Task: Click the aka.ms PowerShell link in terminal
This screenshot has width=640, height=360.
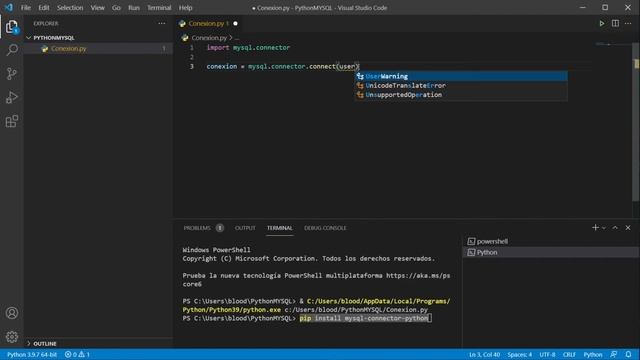Action: click(418, 276)
